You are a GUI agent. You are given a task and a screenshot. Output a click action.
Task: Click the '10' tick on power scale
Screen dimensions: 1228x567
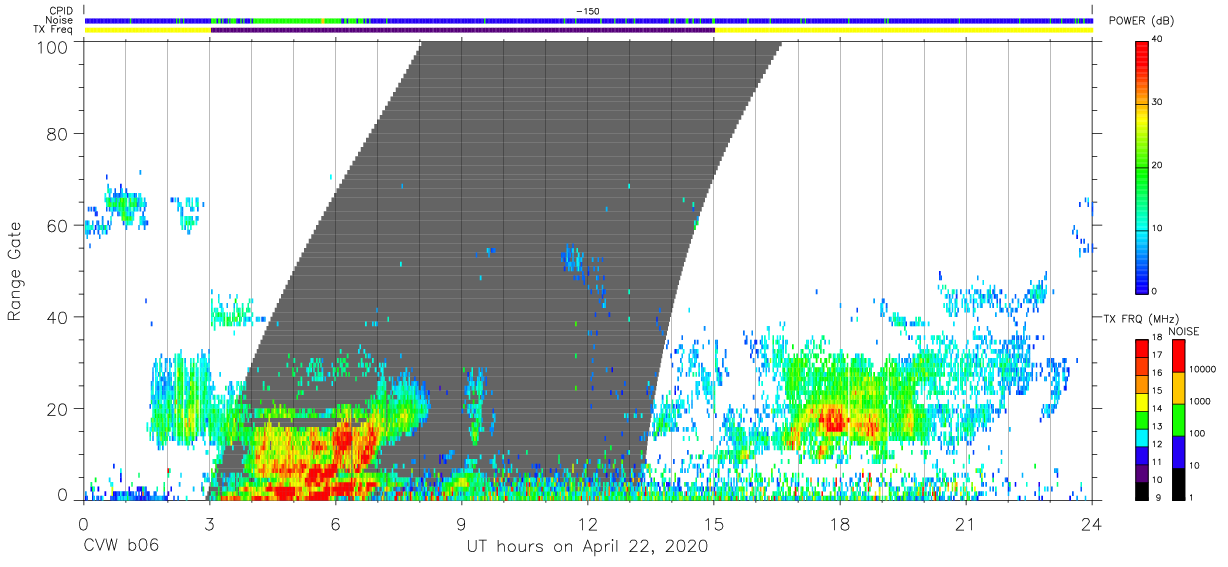pos(1158,229)
